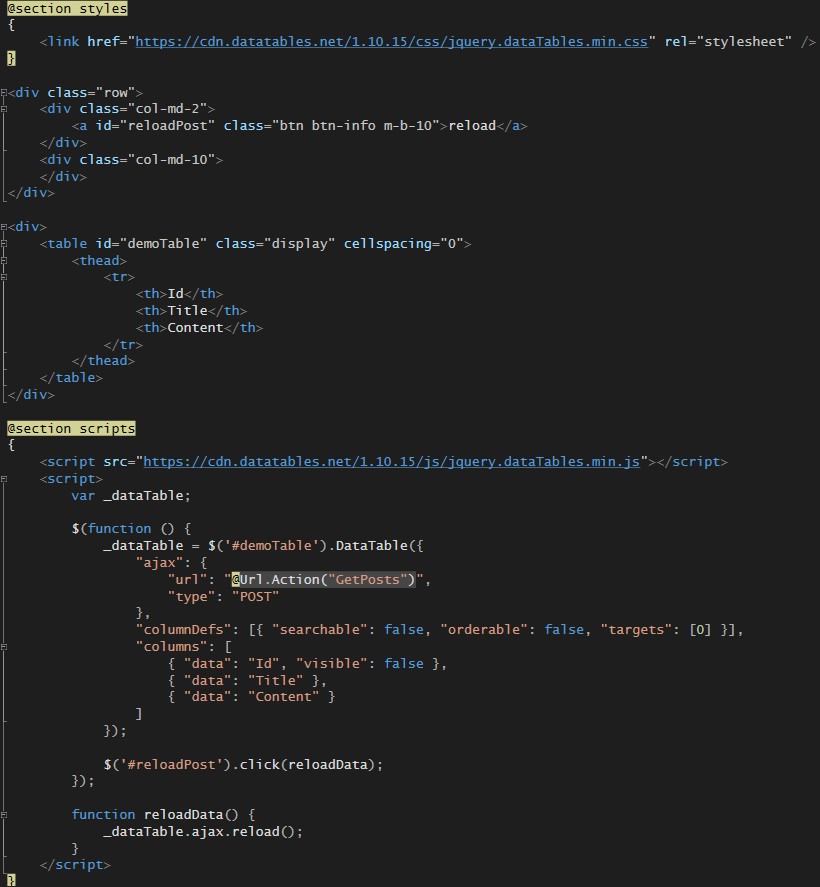This screenshot has width=820, height=887.
Task: Select the highlighted @section styles text
Action: pyautogui.click(x=67, y=8)
